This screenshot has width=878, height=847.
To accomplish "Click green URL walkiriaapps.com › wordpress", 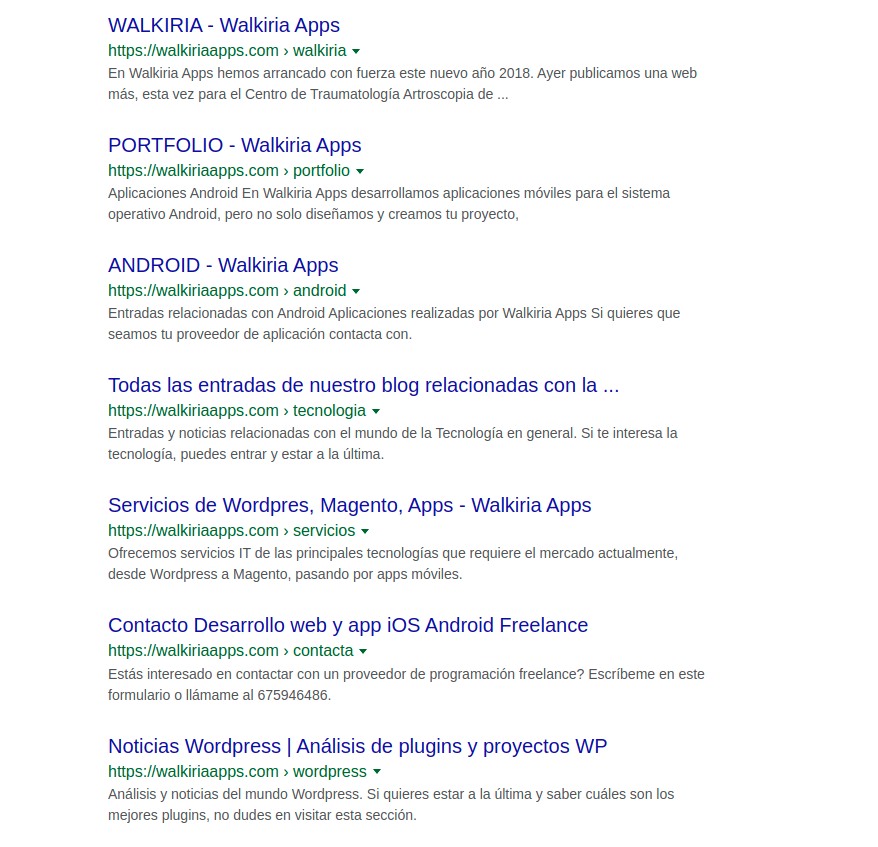I will pyautogui.click(x=237, y=771).
